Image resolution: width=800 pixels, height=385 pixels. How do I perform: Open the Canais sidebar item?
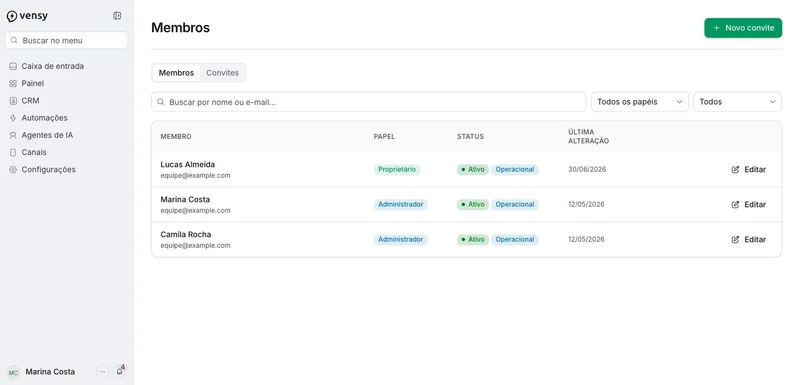(28, 152)
